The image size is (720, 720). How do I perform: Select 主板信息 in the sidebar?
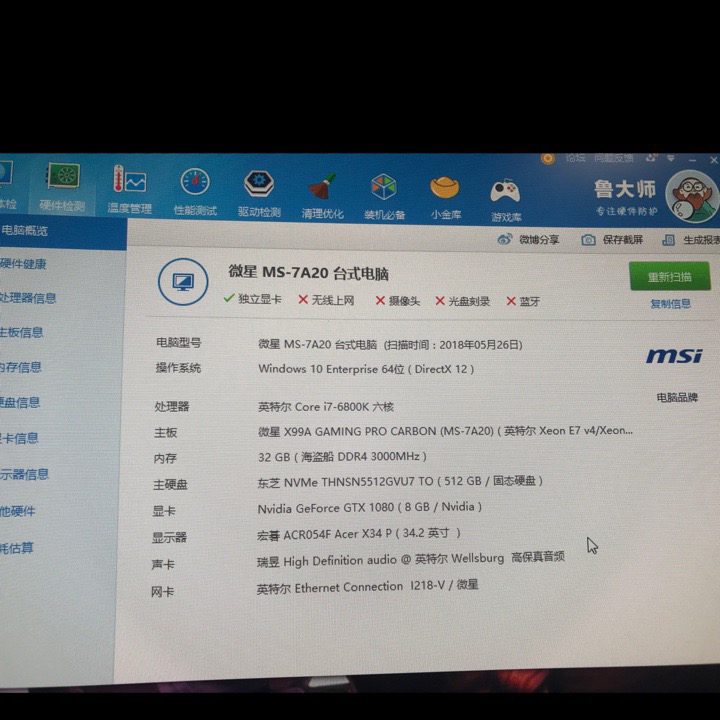[21, 332]
